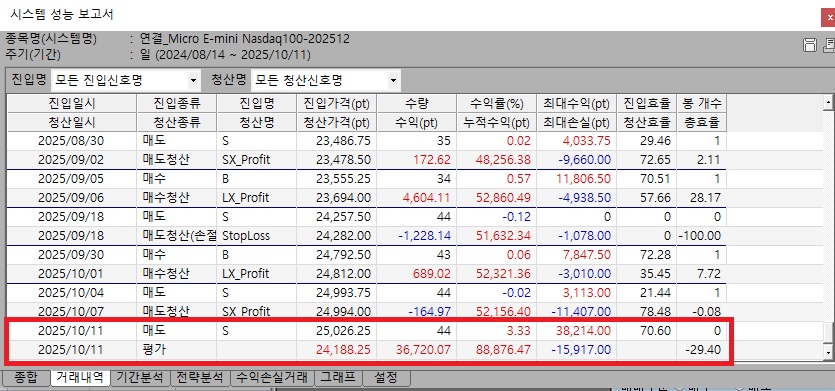Click the 진입일시 column header

(72, 103)
